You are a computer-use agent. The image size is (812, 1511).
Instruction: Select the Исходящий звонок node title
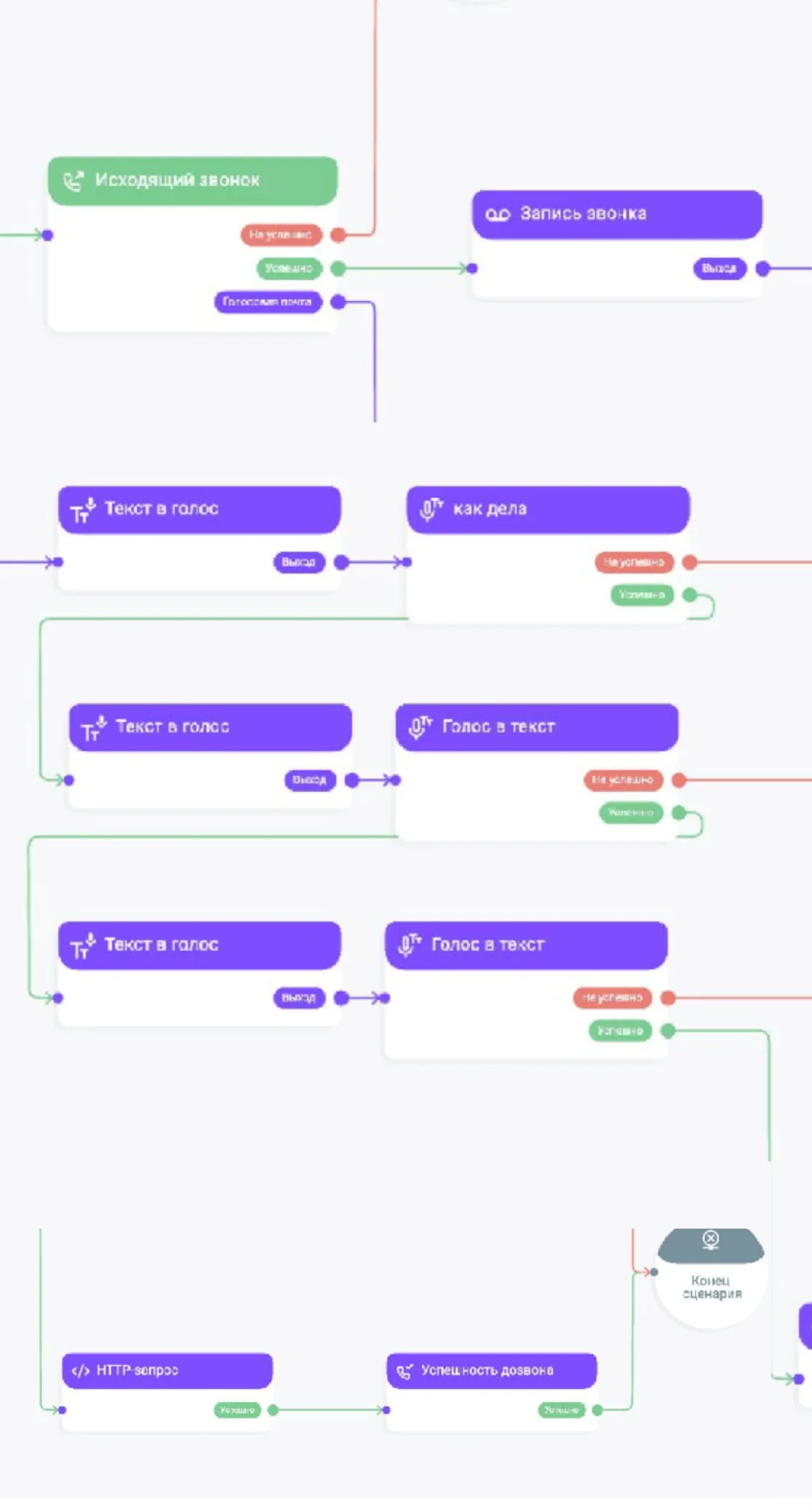(x=177, y=180)
